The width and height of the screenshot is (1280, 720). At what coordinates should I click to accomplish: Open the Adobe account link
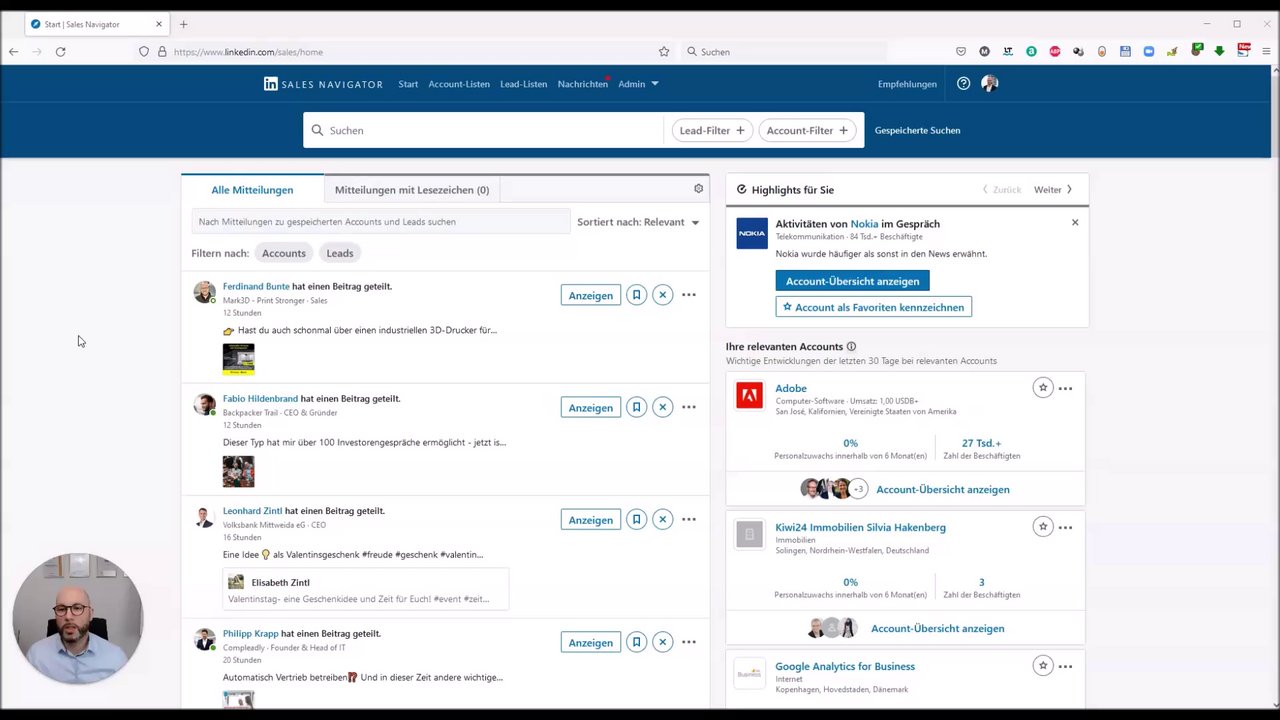(791, 388)
